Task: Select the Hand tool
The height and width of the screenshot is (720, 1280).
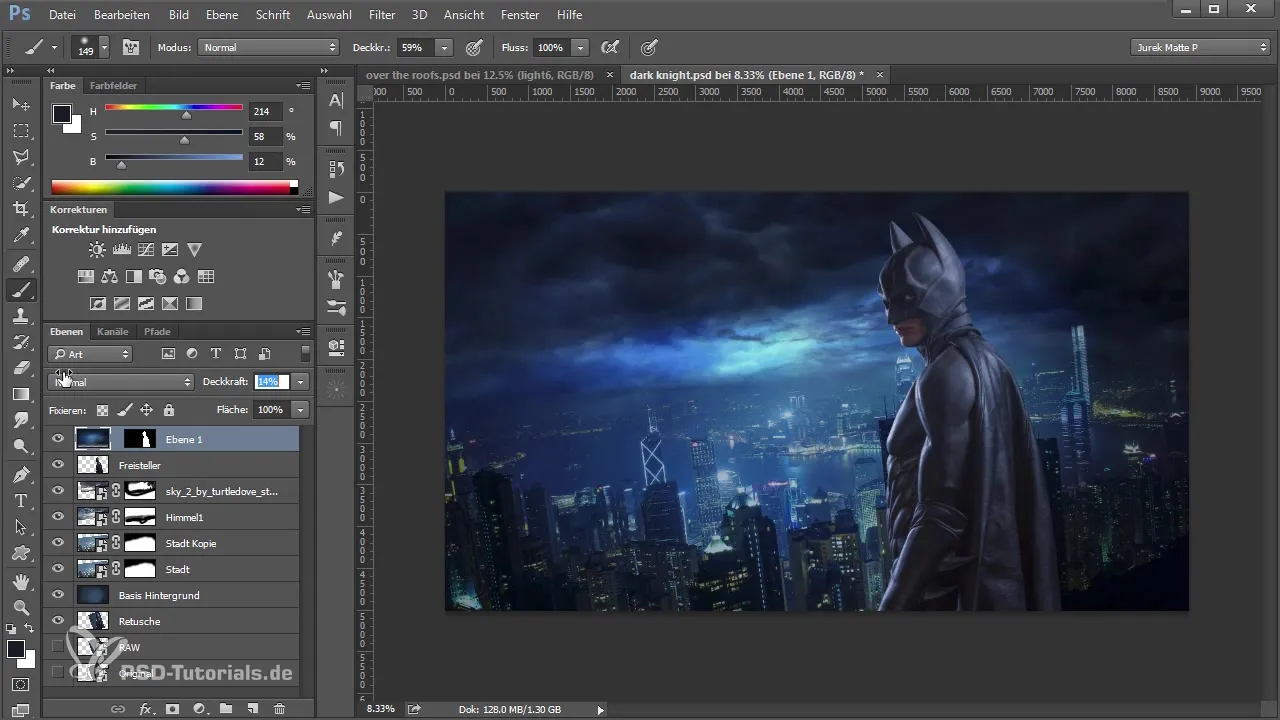Action: [20, 581]
